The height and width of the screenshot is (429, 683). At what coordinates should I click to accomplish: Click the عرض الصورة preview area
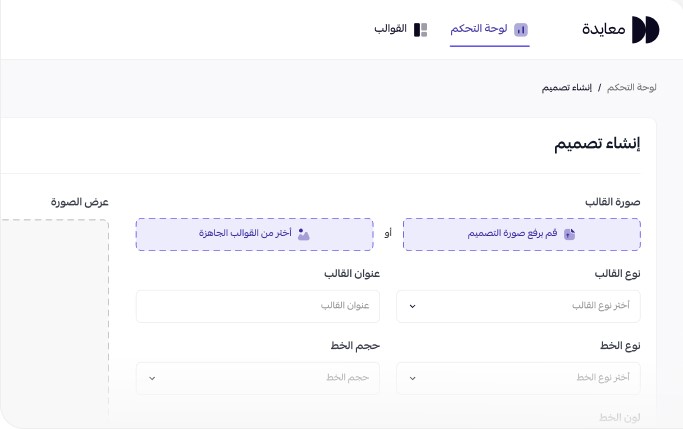click(x=54, y=320)
